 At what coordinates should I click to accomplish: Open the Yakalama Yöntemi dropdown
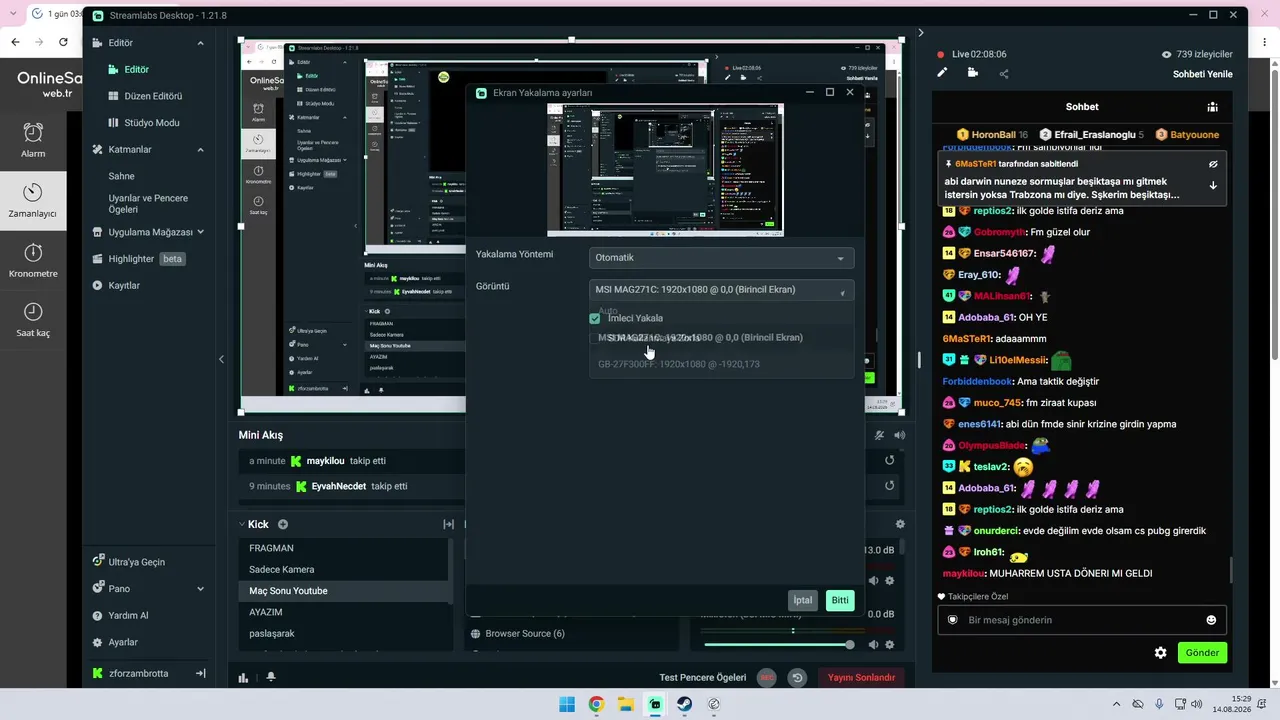[721, 258]
